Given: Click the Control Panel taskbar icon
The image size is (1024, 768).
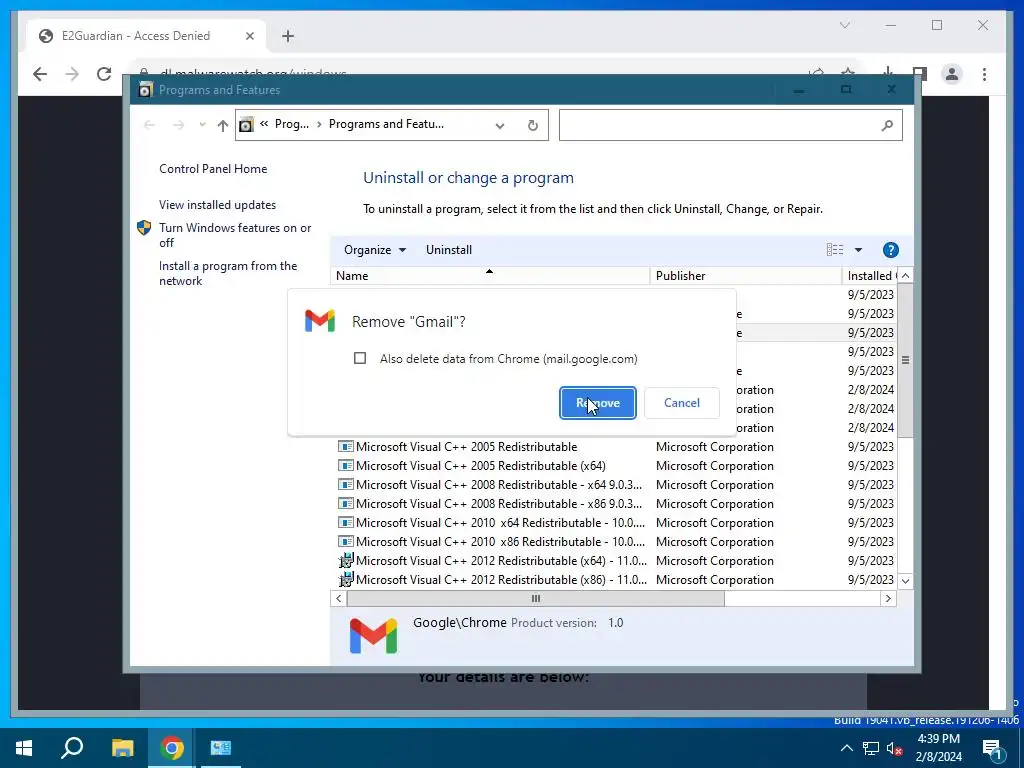Looking at the screenshot, I should point(221,748).
